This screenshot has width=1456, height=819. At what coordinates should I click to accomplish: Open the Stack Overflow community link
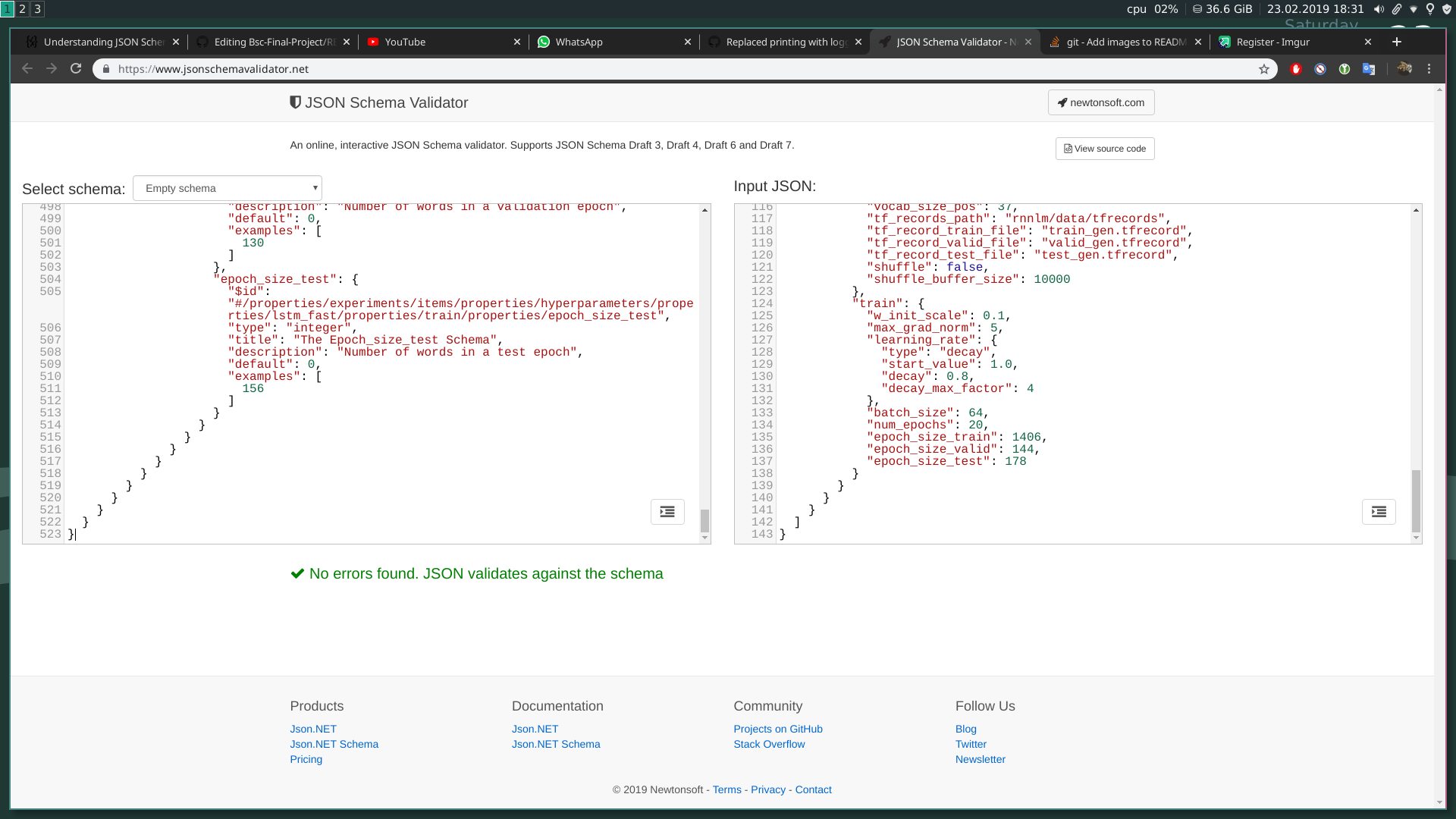click(x=769, y=744)
